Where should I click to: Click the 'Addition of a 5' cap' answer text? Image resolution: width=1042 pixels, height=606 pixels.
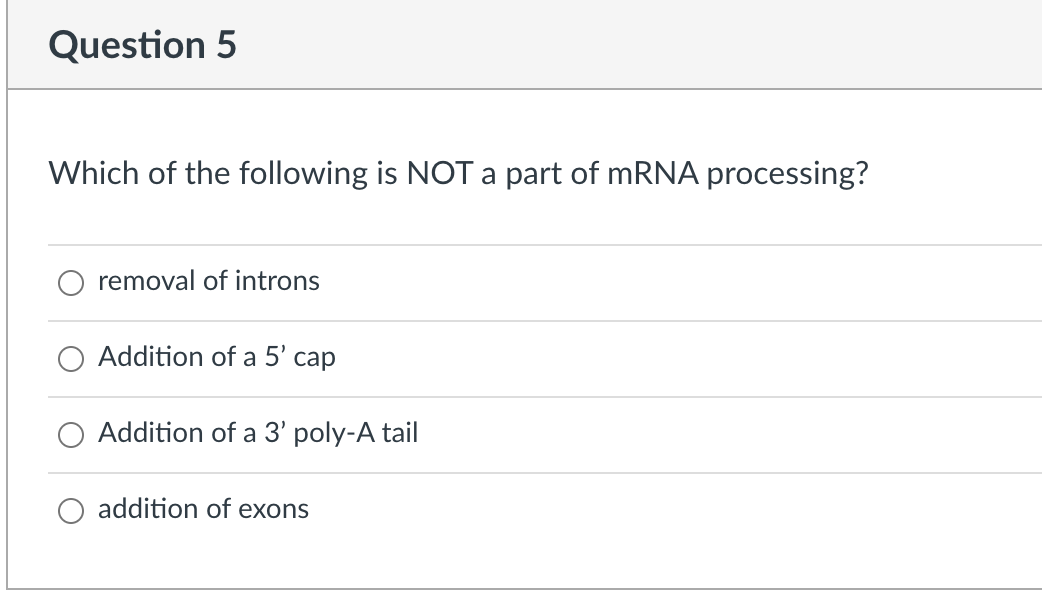point(217,357)
